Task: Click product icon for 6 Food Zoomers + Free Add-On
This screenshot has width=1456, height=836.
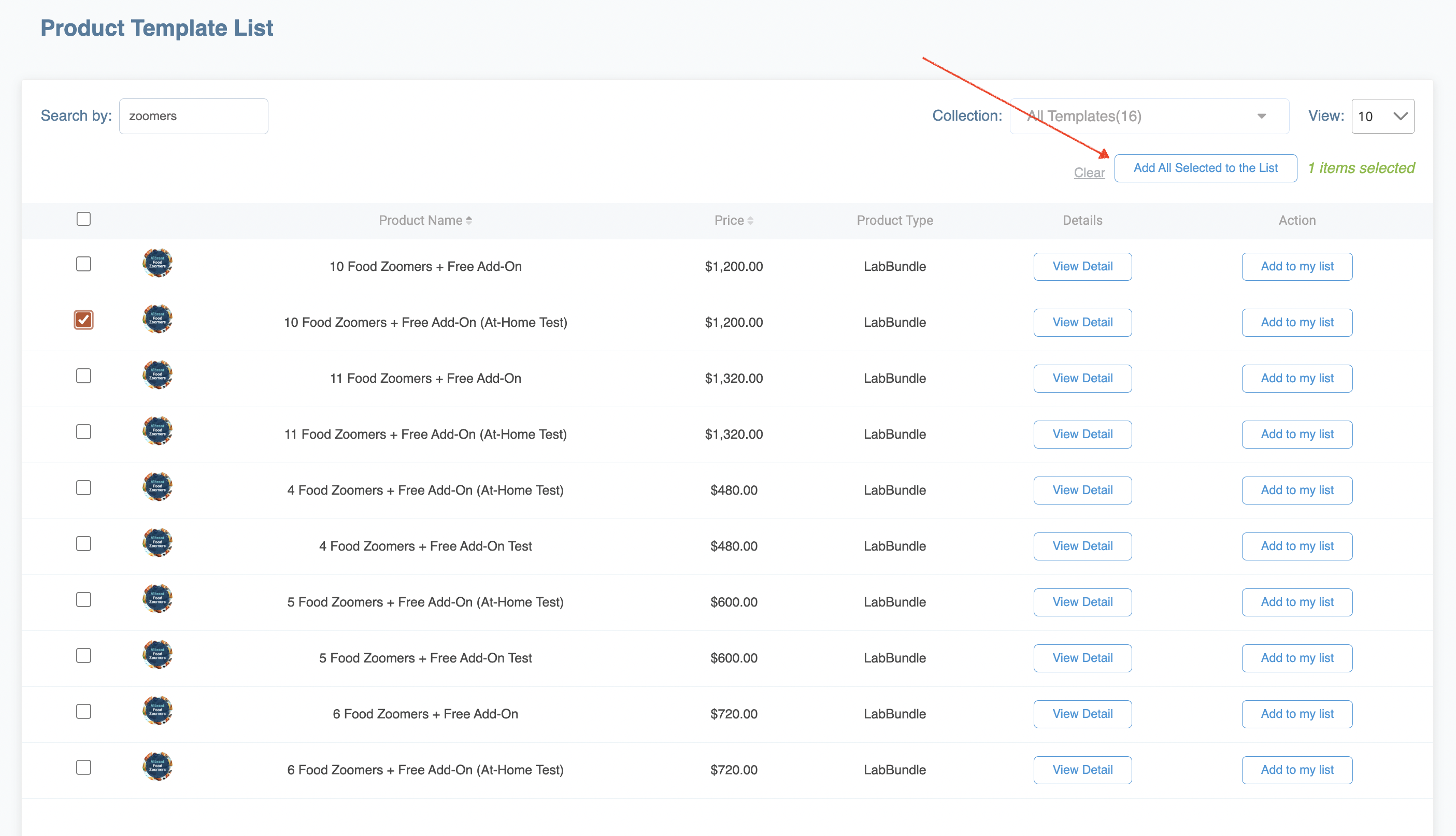Action: click(158, 711)
